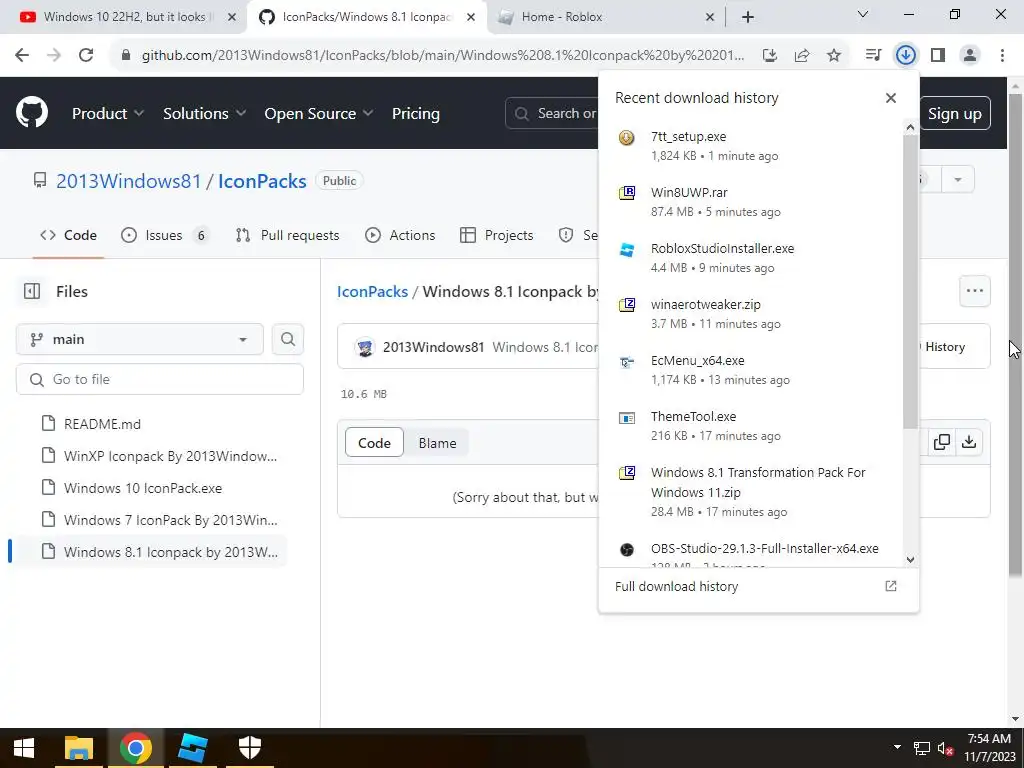Open Windows 8.1 Transformation Pack zip download

coord(751,492)
